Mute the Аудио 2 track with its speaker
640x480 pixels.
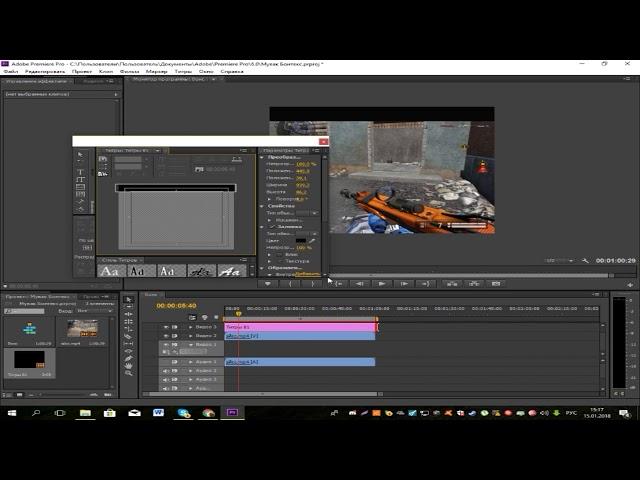coord(166,371)
